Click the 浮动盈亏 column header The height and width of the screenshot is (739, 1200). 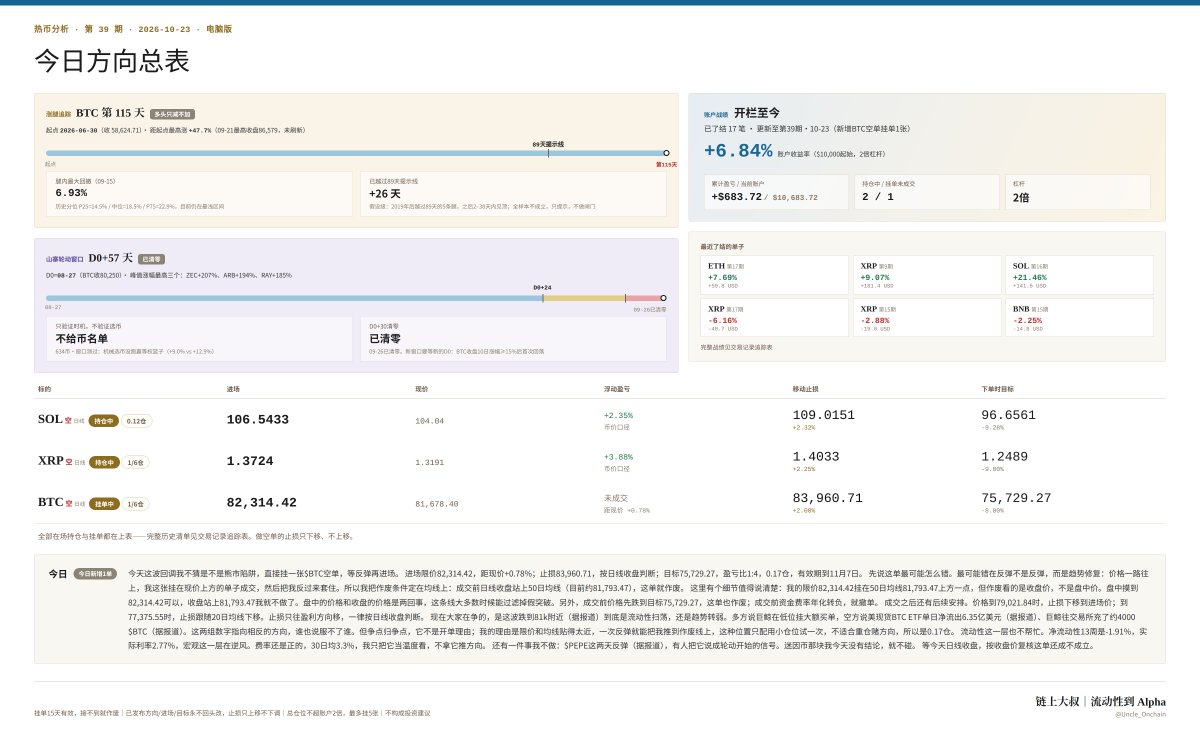click(617, 389)
